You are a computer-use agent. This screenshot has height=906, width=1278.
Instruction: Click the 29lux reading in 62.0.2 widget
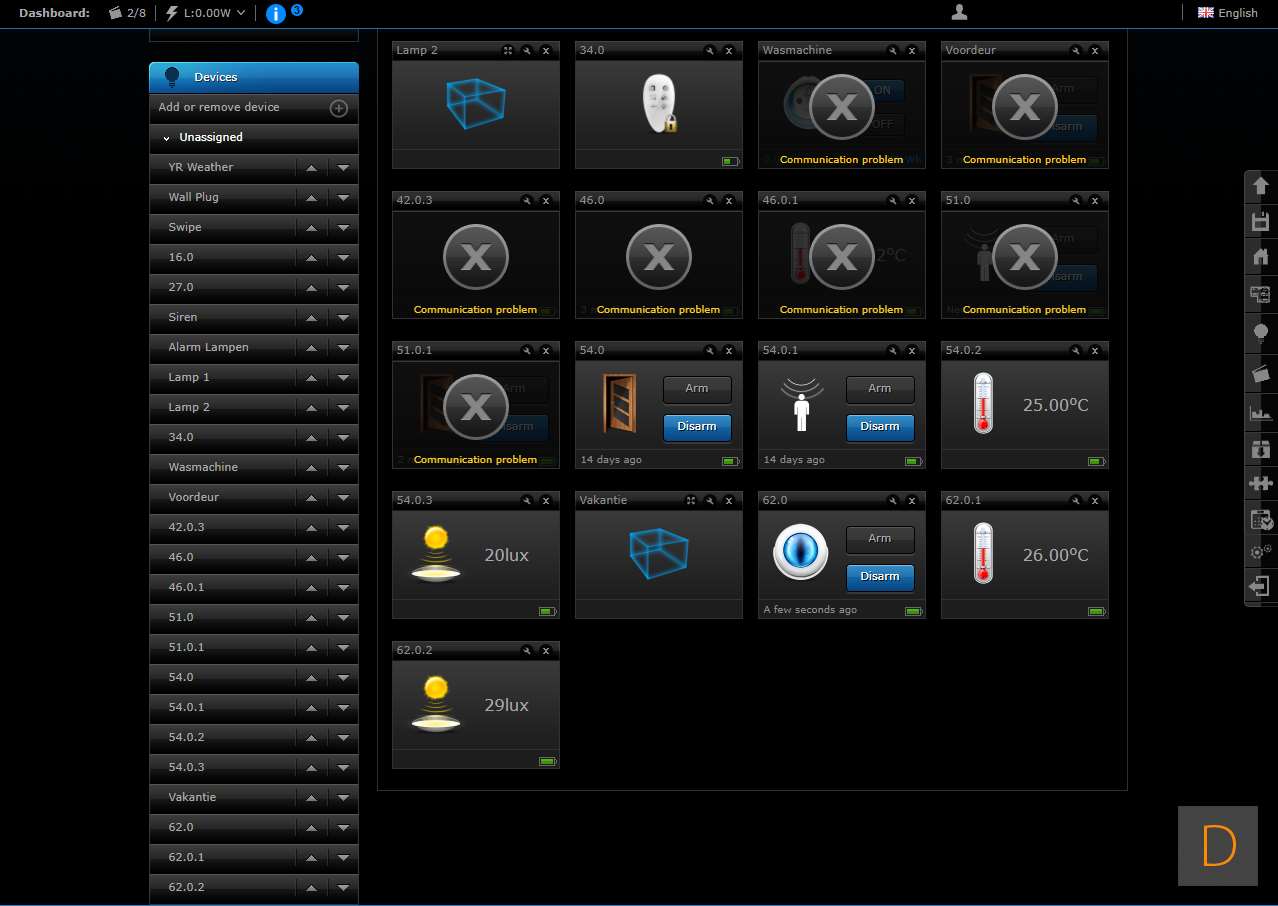point(506,705)
